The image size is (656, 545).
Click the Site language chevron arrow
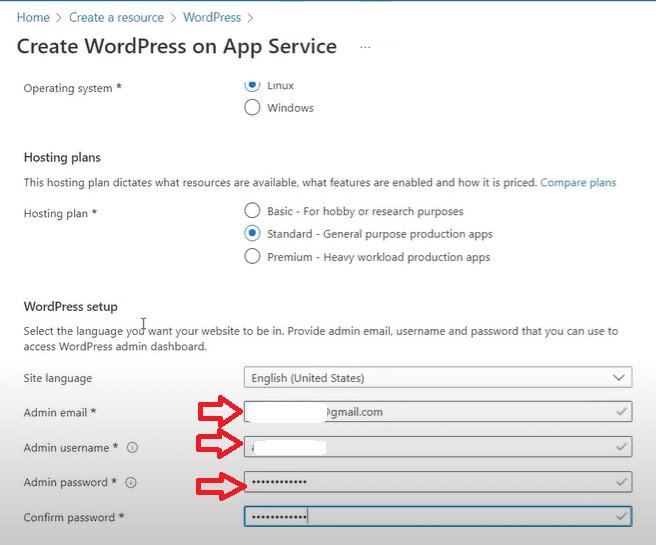click(619, 378)
